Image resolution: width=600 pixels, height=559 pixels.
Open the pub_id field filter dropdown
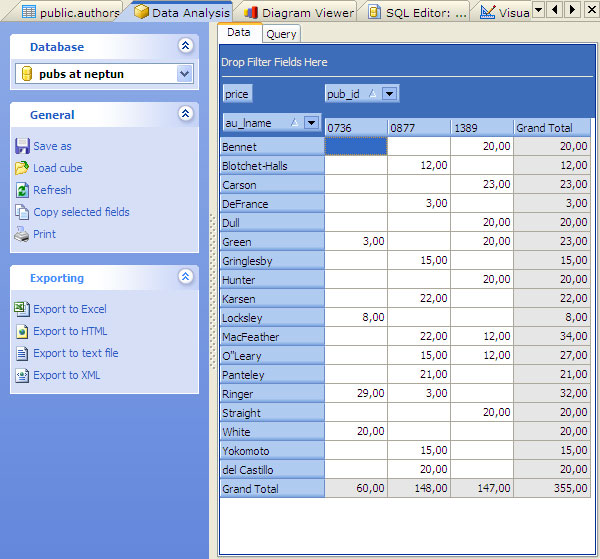tap(390, 93)
